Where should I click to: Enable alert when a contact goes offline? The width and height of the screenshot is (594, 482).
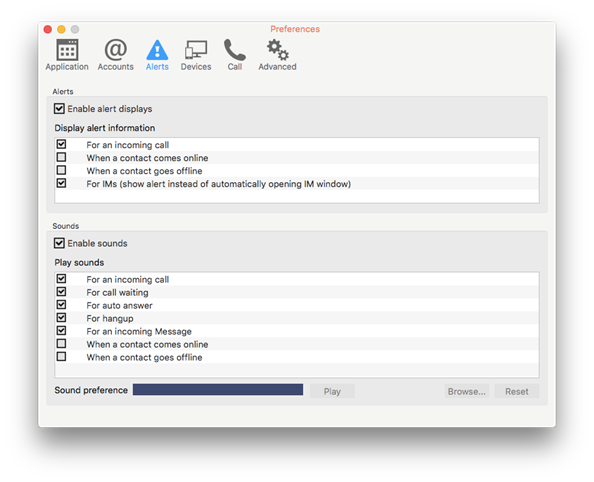[x=61, y=170]
